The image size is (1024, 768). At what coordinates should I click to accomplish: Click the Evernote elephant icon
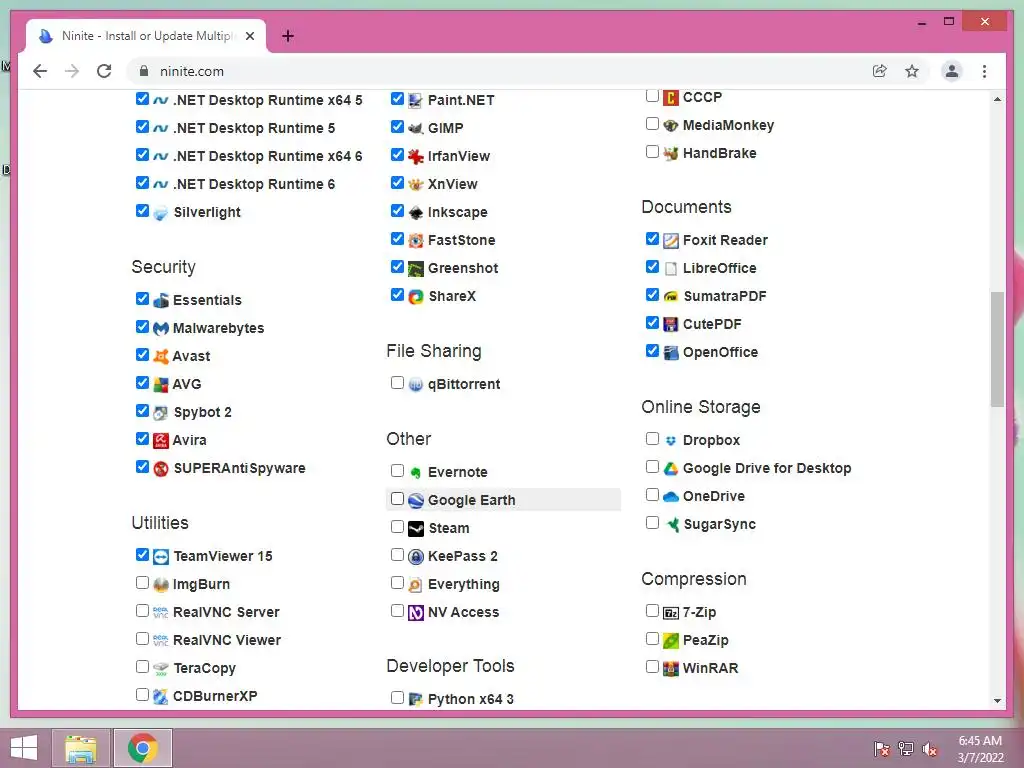point(415,473)
